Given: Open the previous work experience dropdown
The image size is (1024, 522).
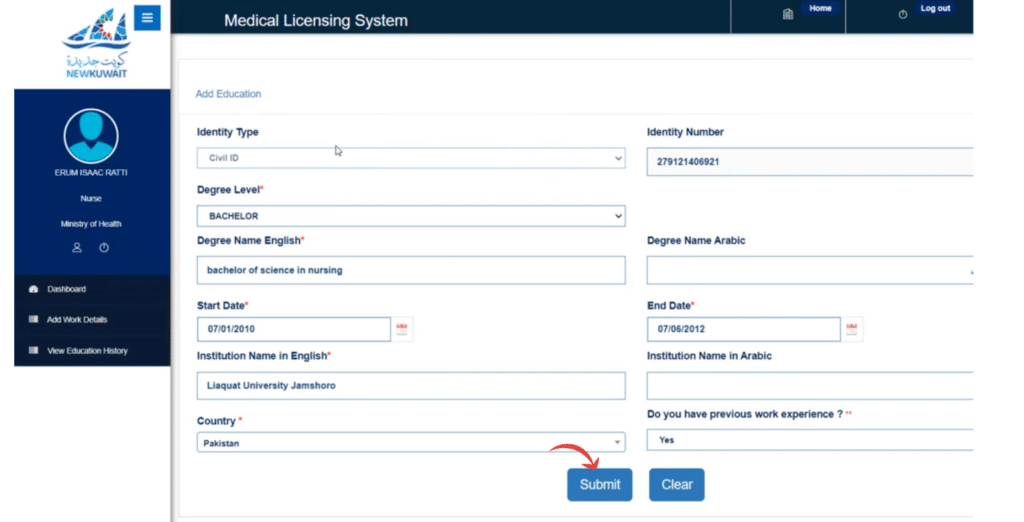Looking at the screenshot, I should click(x=810, y=440).
